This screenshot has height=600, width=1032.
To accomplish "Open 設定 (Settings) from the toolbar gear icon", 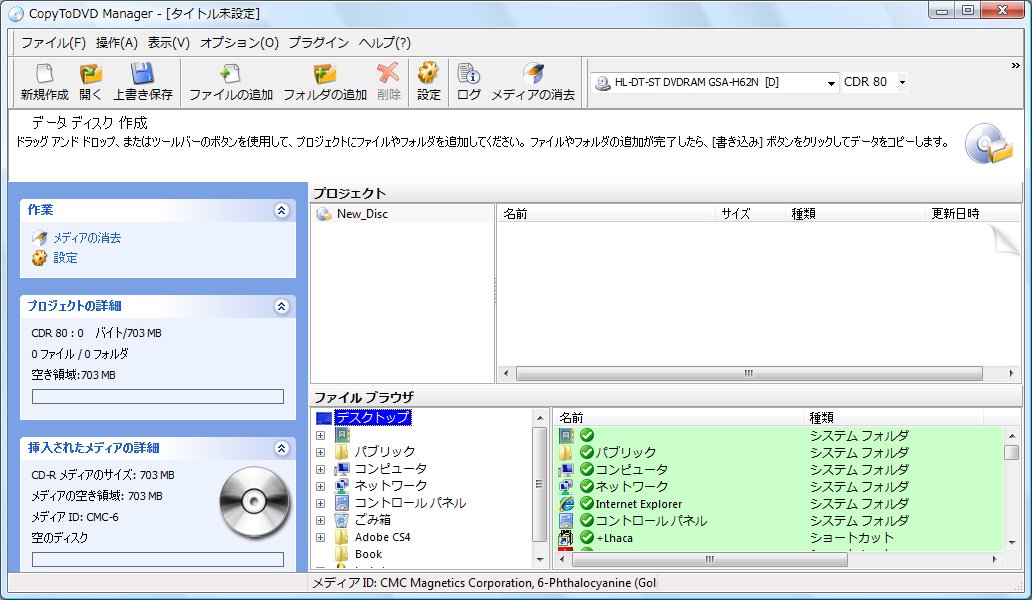I will (428, 74).
